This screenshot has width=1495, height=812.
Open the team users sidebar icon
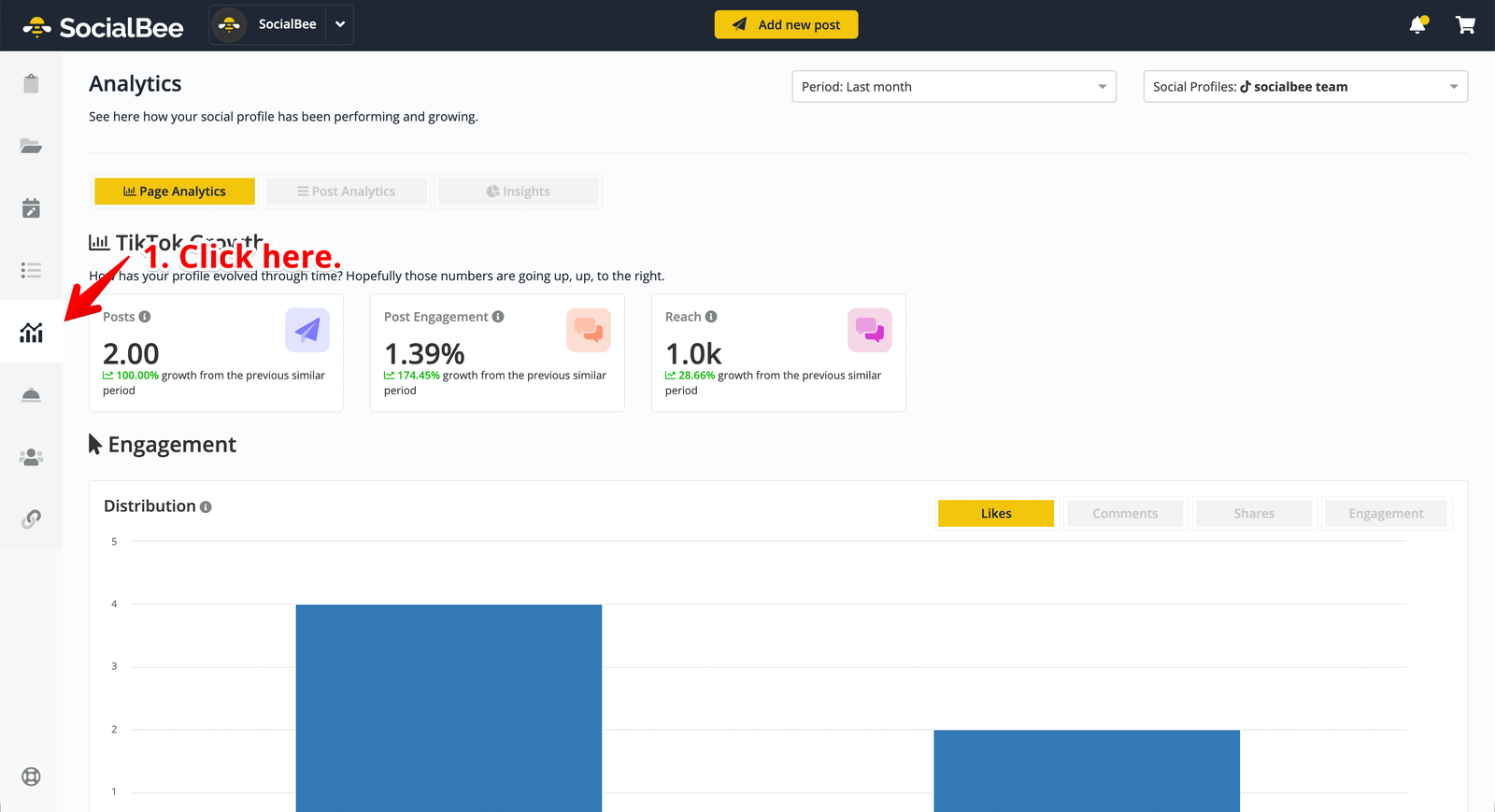point(31,457)
